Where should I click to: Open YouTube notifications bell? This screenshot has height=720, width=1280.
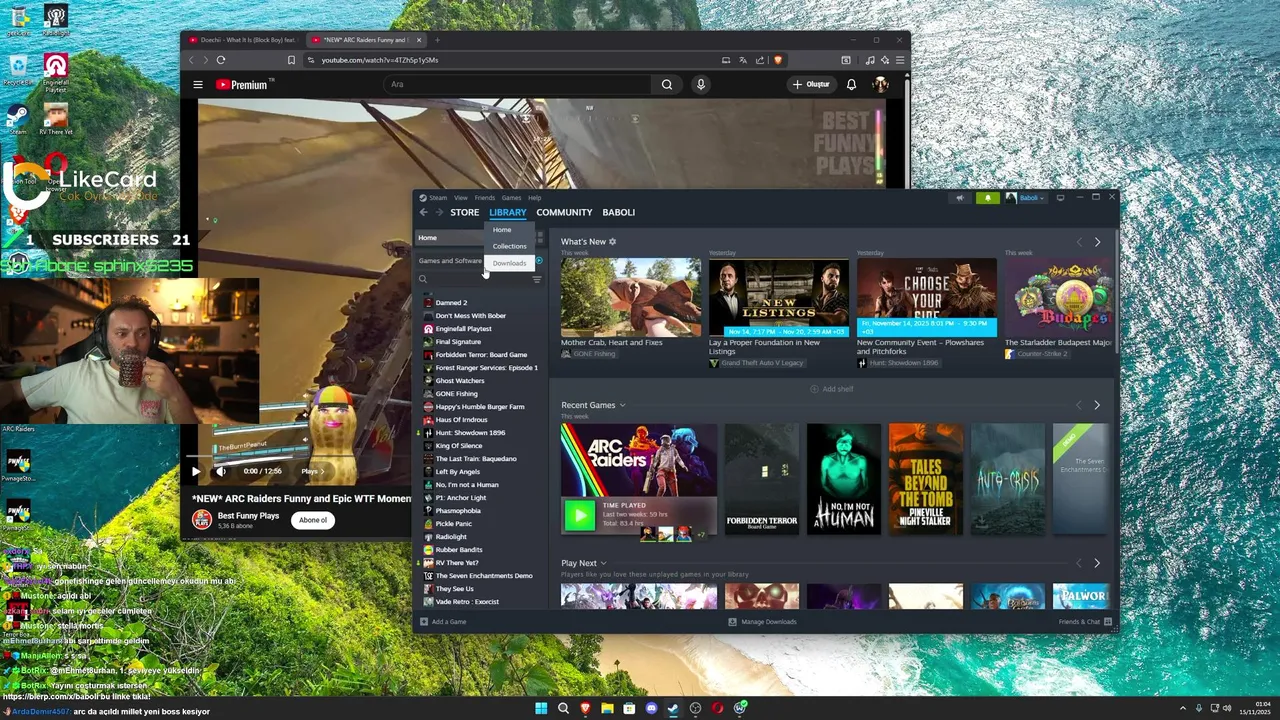point(851,85)
